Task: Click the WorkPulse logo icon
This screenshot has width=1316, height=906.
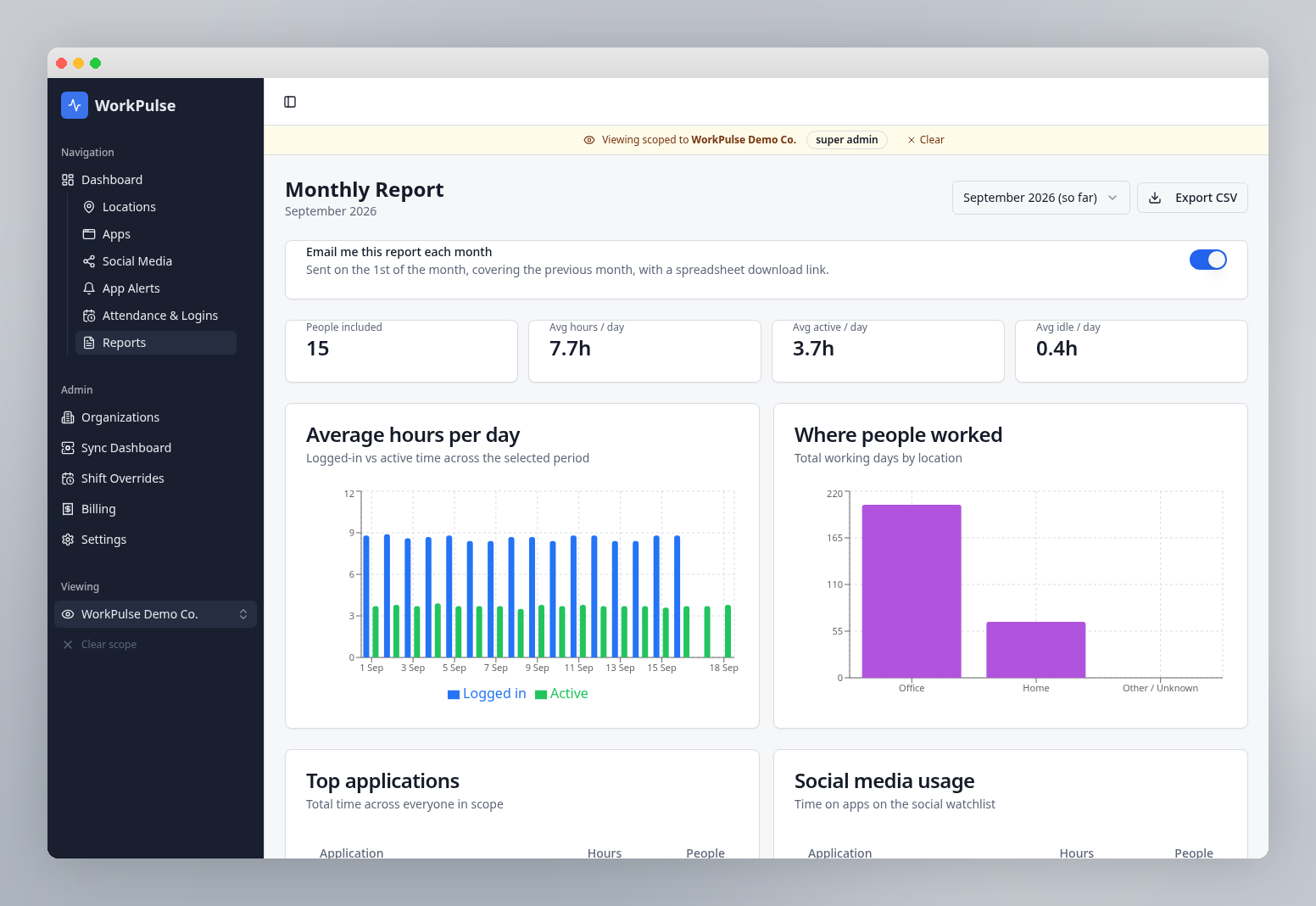Action: coord(75,105)
